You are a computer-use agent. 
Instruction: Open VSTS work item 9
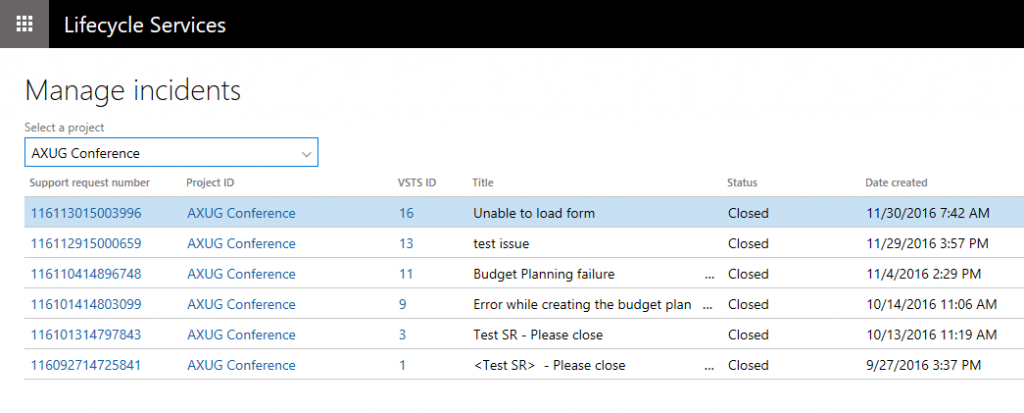pos(402,304)
